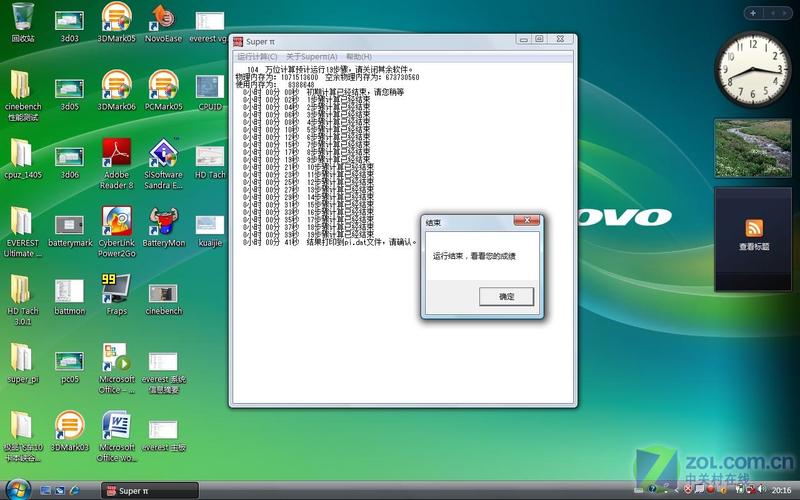Launch the NovoEase shortcut
Viewport: 800px width, 500px height.
163,22
